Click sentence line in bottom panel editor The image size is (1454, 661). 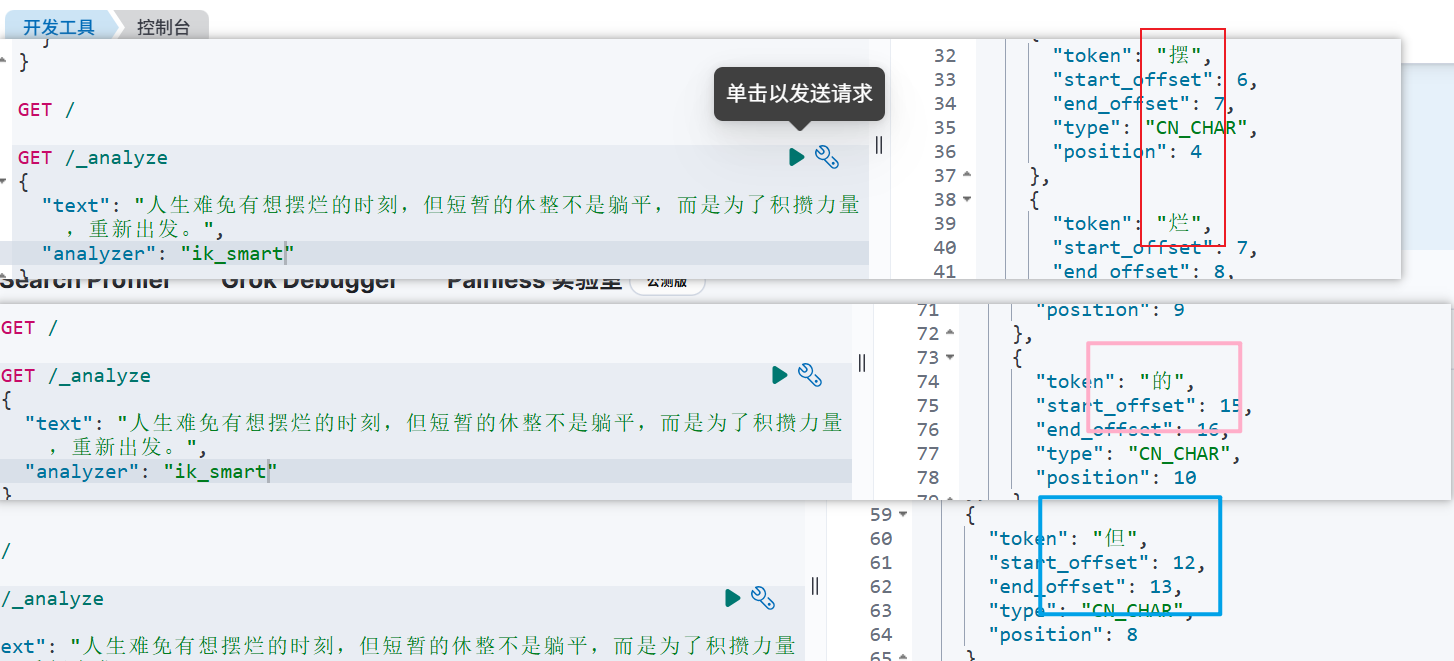click(x=398, y=646)
